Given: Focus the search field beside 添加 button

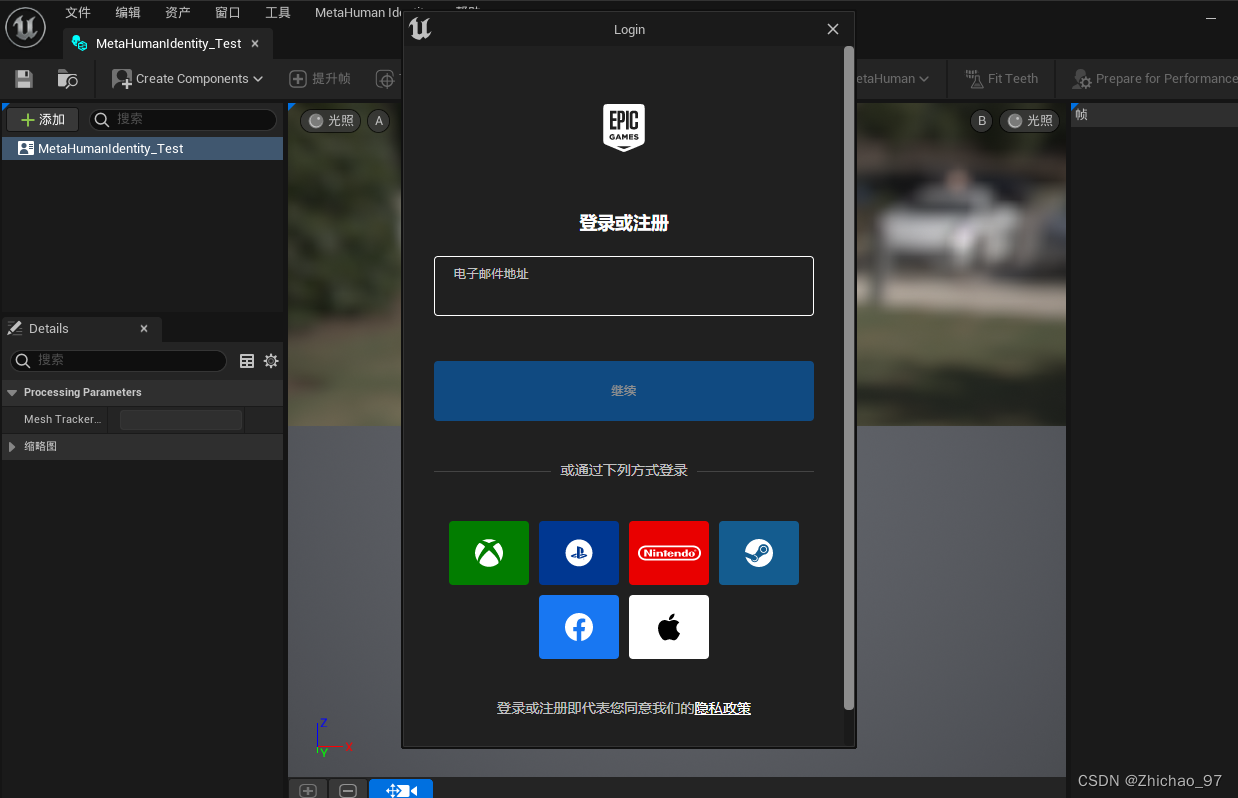Looking at the screenshot, I should 183,120.
